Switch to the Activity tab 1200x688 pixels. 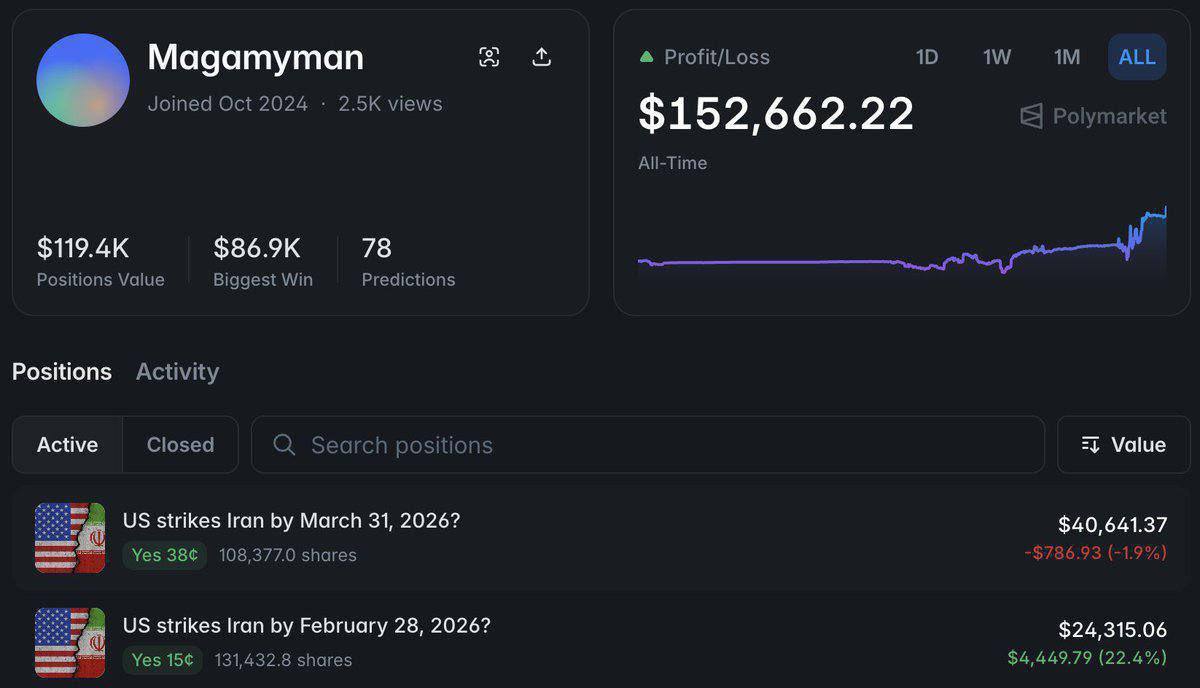(177, 371)
